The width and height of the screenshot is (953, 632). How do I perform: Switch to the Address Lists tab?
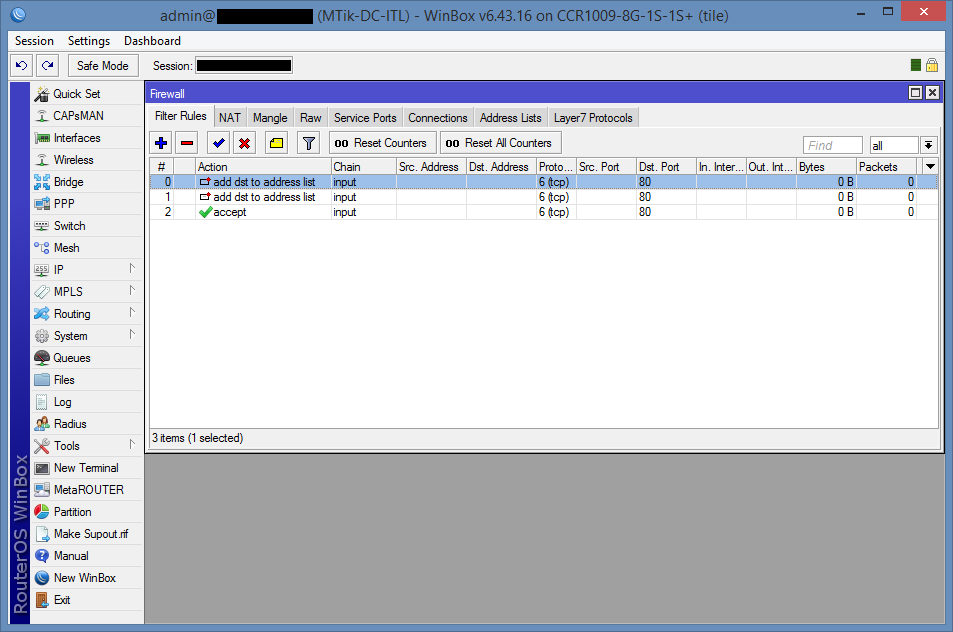(x=511, y=118)
